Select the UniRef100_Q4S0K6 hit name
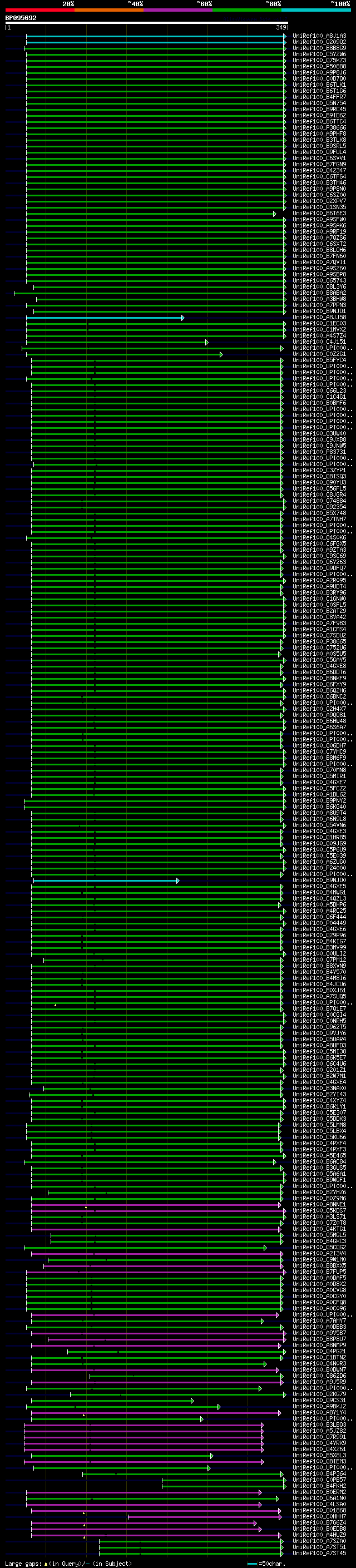Image resolution: width=356 pixels, height=1568 pixels. point(319,537)
